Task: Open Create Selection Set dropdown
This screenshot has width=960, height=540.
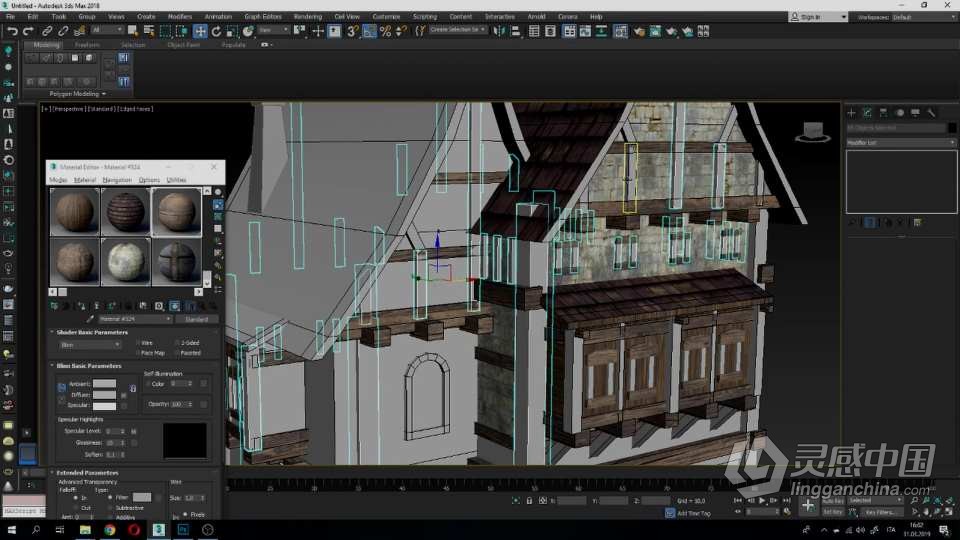Action: click(x=457, y=29)
